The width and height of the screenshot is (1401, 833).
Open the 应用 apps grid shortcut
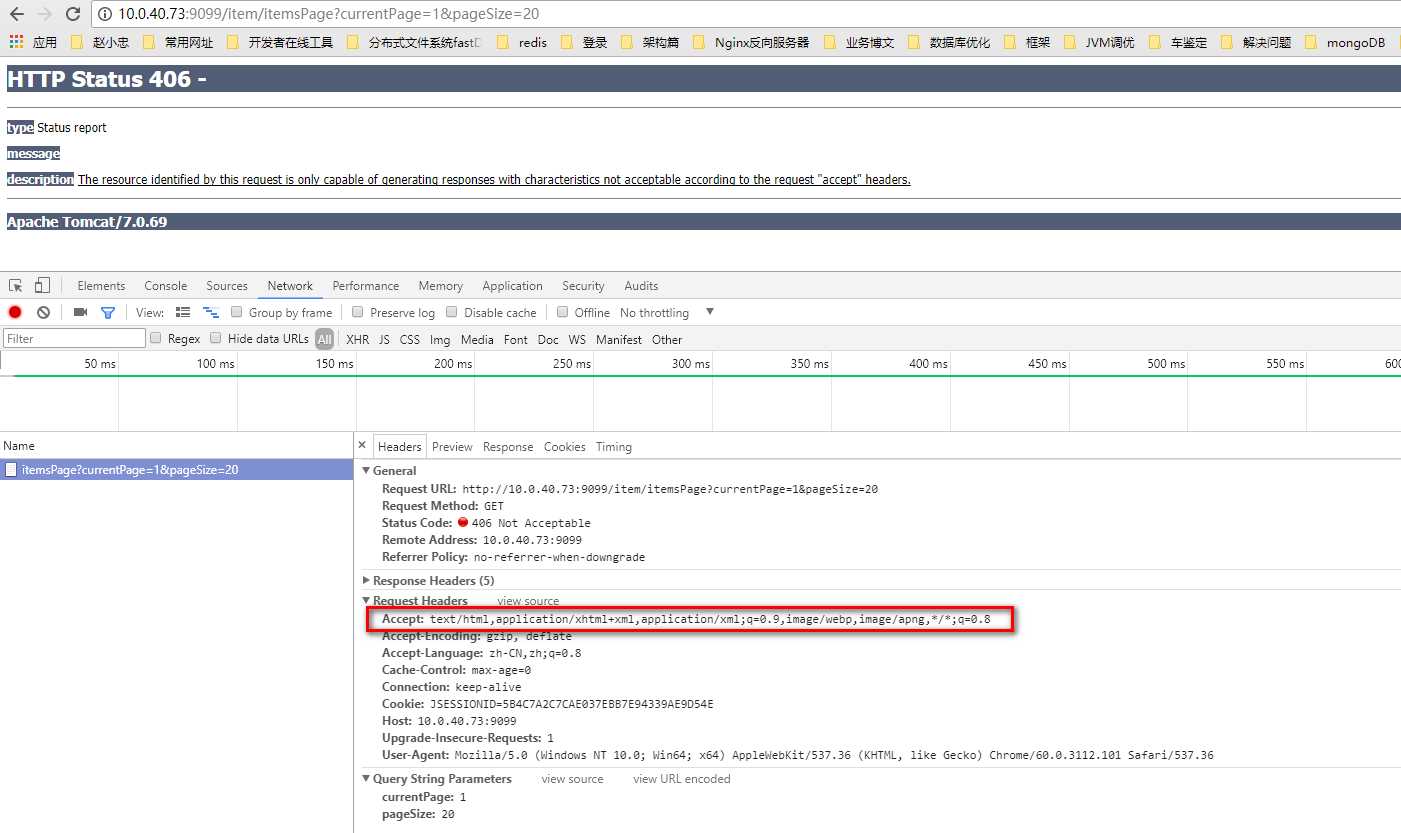click(33, 42)
